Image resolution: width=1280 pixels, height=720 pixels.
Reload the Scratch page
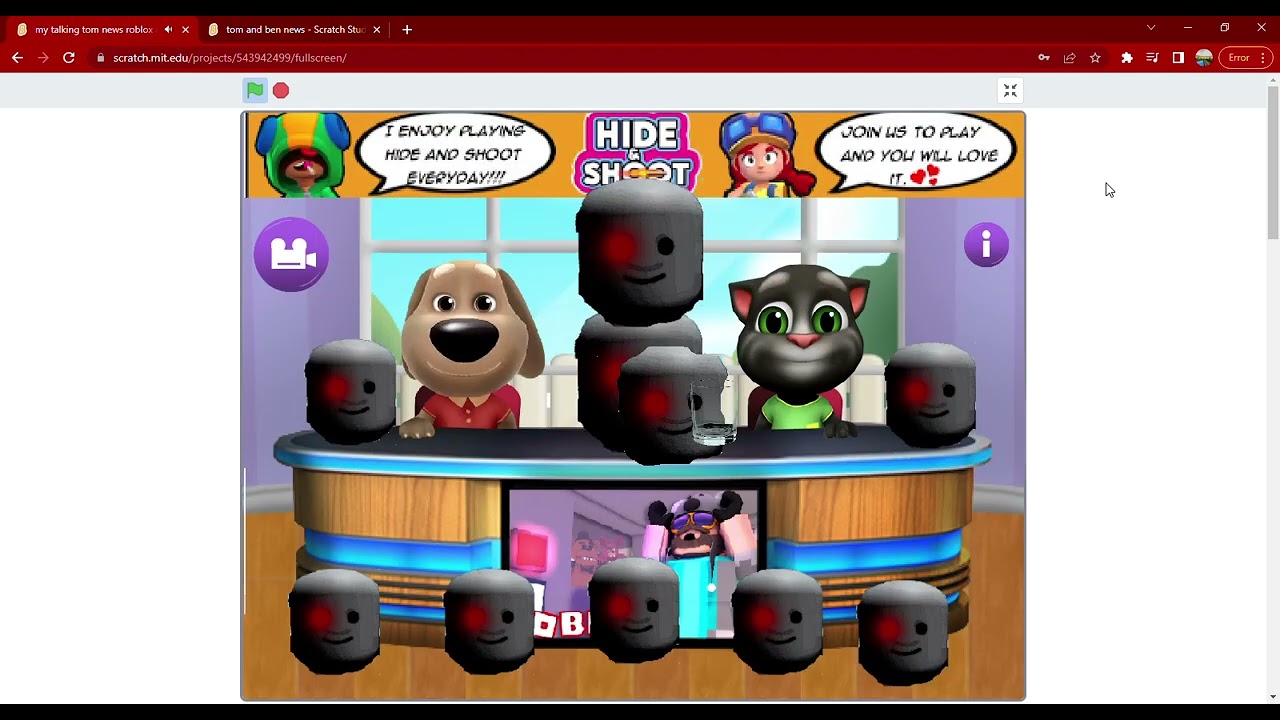(x=69, y=58)
